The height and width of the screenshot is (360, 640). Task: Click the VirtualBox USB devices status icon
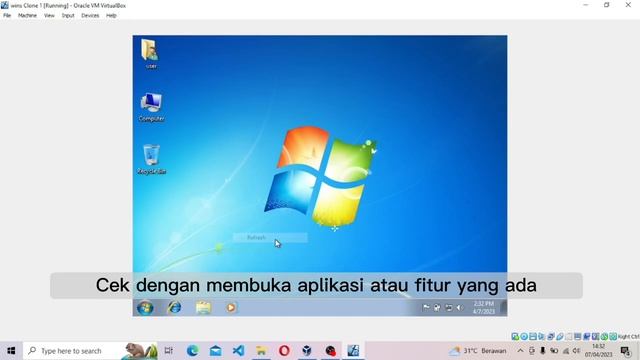pos(560,337)
